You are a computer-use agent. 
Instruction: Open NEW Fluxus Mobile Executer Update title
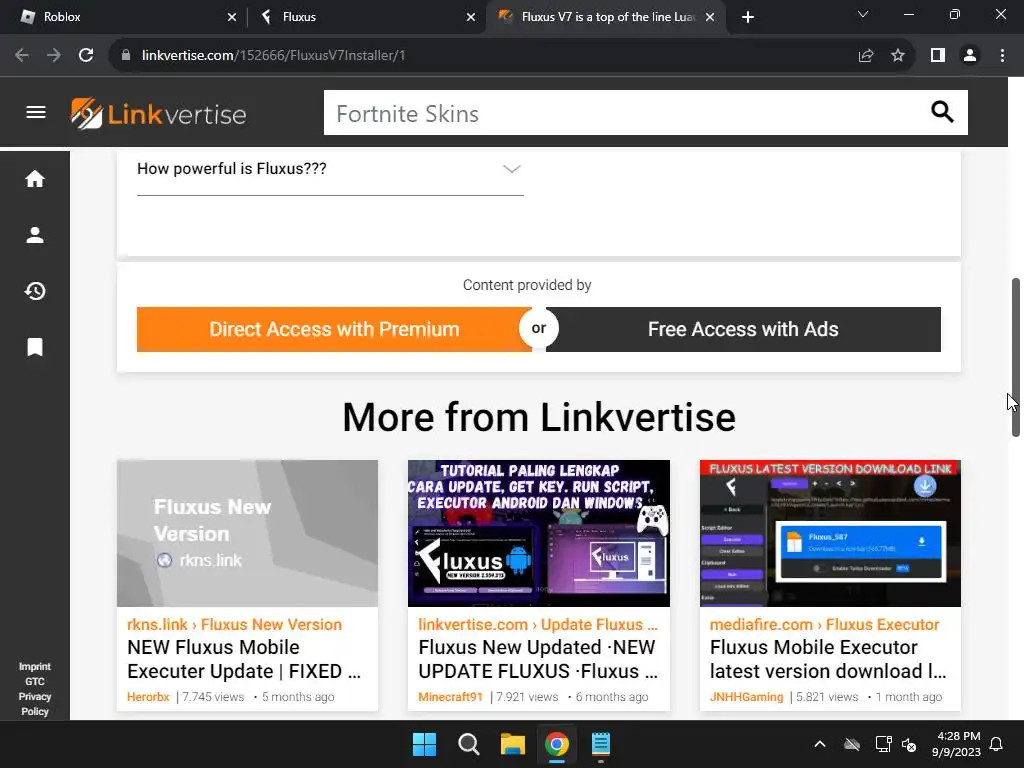coord(244,659)
